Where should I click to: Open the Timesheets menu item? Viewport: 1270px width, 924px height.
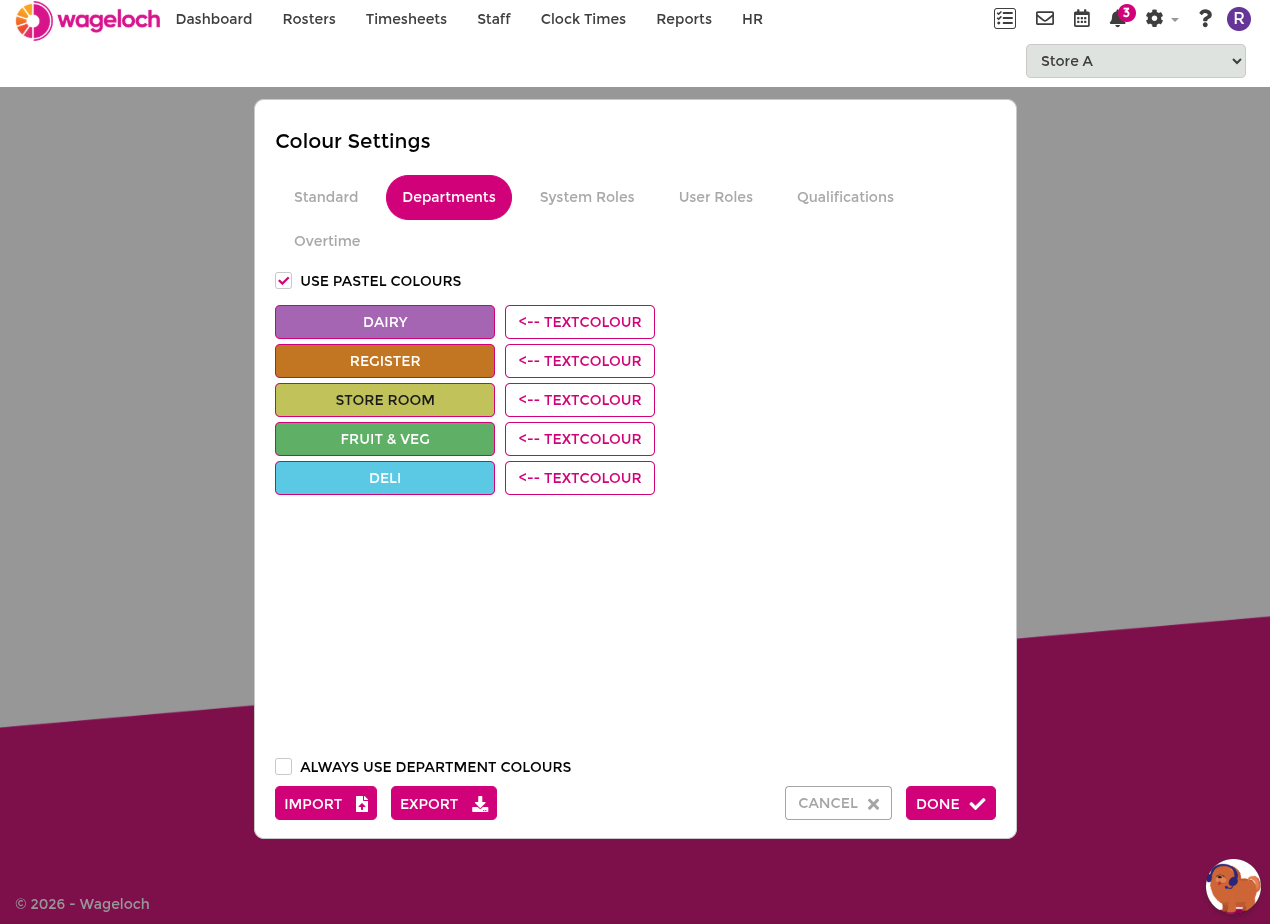406,19
